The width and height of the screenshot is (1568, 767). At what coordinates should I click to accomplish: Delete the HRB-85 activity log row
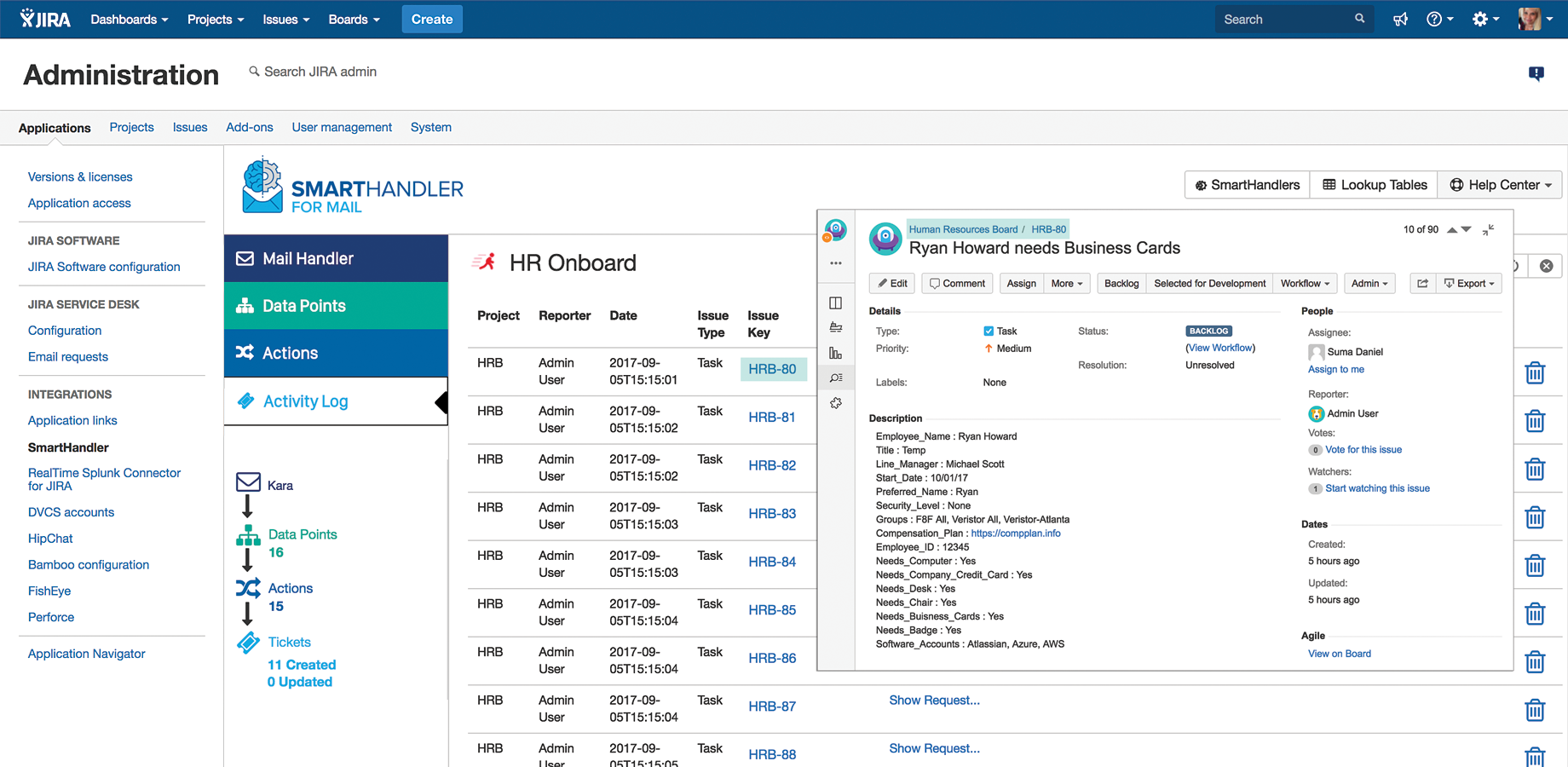point(1535,614)
